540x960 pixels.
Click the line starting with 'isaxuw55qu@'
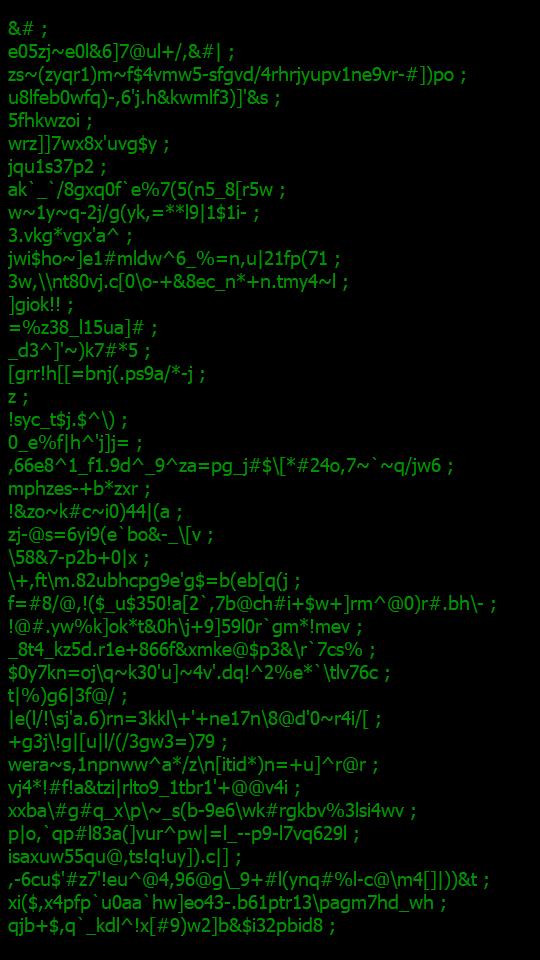pyautogui.click(x=125, y=857)
